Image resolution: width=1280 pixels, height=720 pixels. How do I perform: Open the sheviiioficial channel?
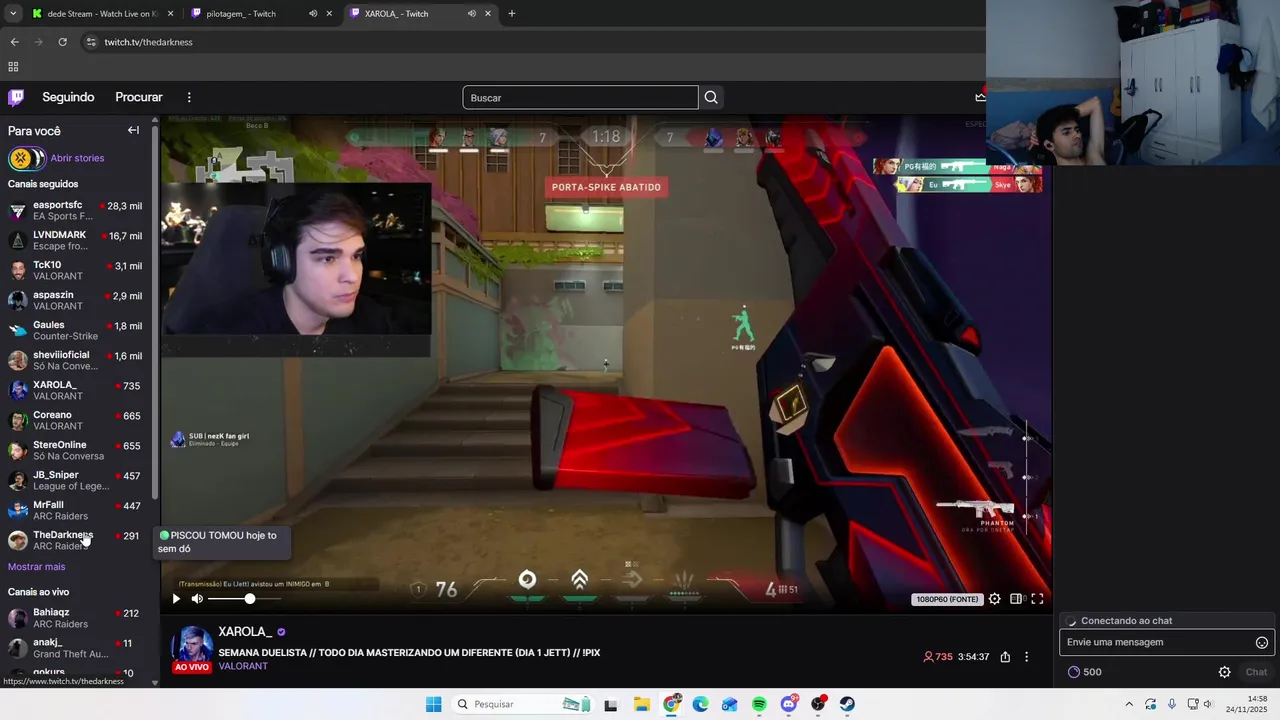point(76,361)
